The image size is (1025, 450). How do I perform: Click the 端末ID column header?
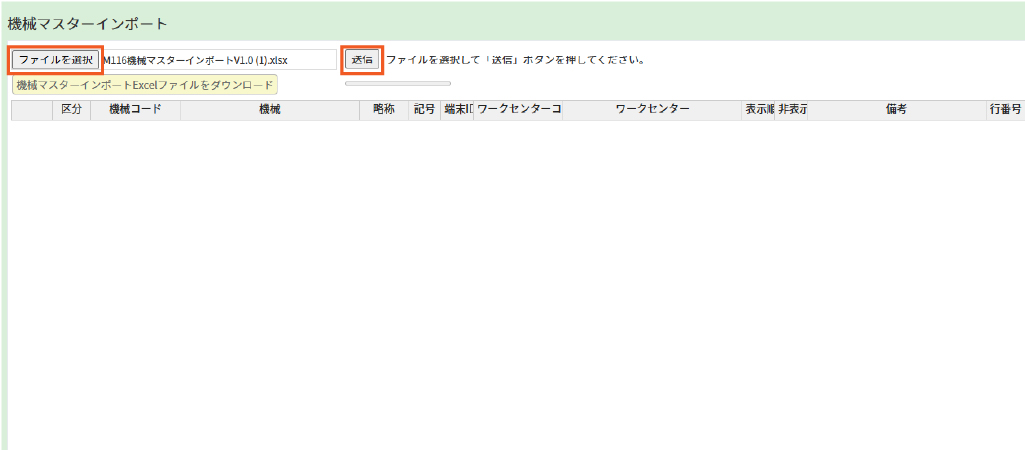click(x=456, y=110)
